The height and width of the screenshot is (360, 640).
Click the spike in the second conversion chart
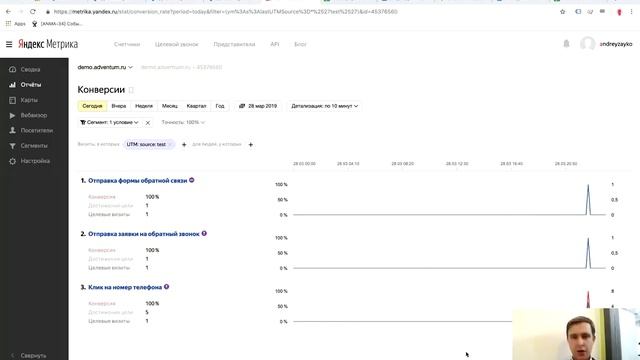tap(588, 253)
